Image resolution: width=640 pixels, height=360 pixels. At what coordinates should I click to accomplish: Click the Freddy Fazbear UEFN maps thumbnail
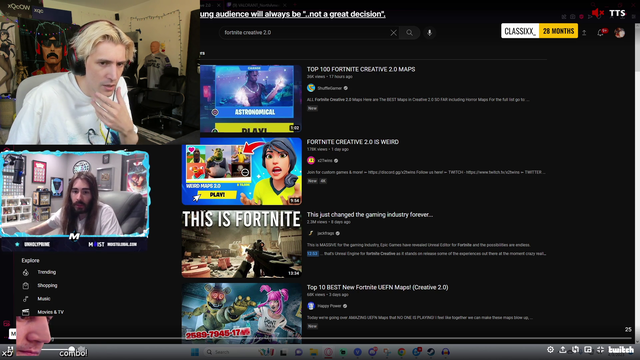click(242, 312)
